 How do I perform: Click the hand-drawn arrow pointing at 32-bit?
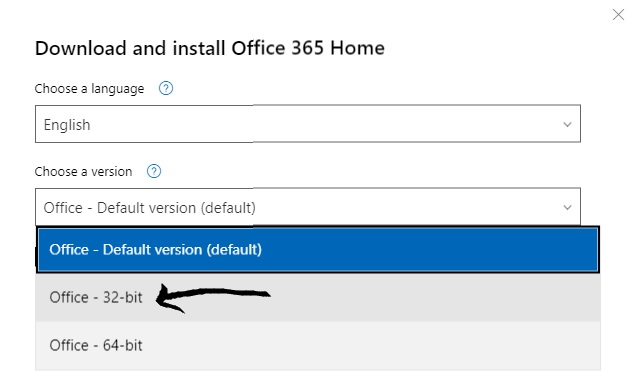click(212, 298)
